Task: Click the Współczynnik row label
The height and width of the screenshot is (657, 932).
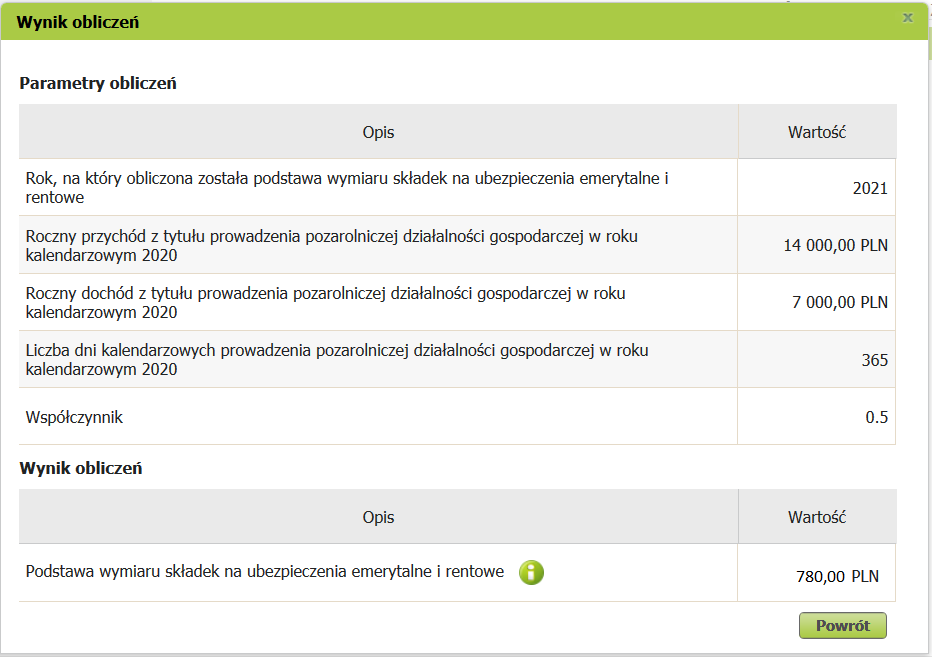Action: 74,417
